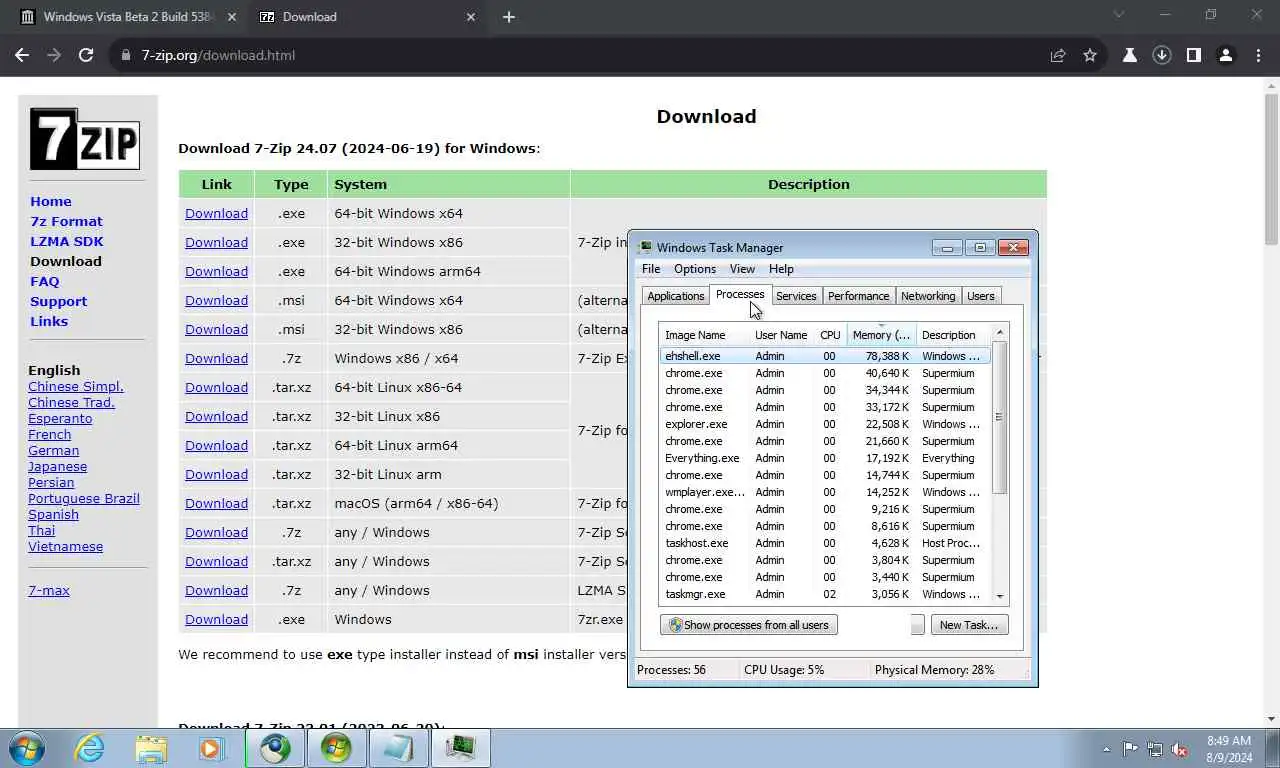Close the Download browser tab
Image resolution: width=1280 pixels, height=768 pixels.
(x=471, y=17)
